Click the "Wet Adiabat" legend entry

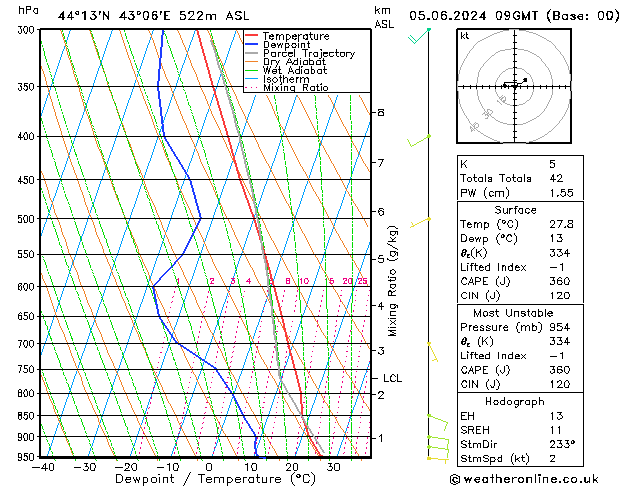[295, 70]
